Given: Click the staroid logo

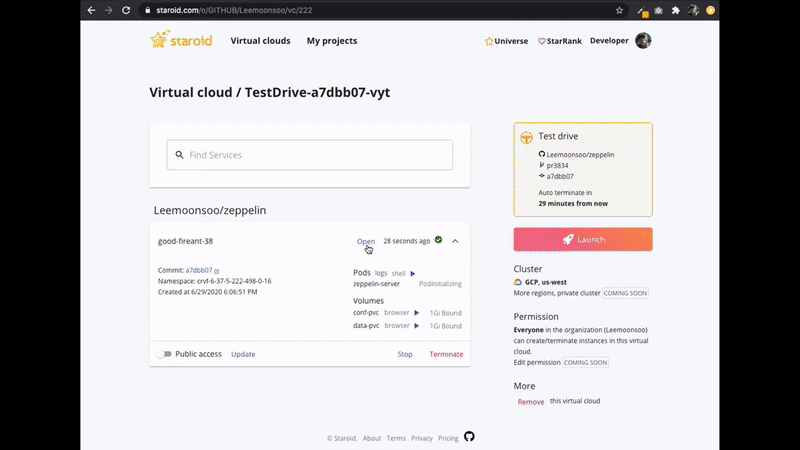Looking at the screenshot, I should (181, 40).
